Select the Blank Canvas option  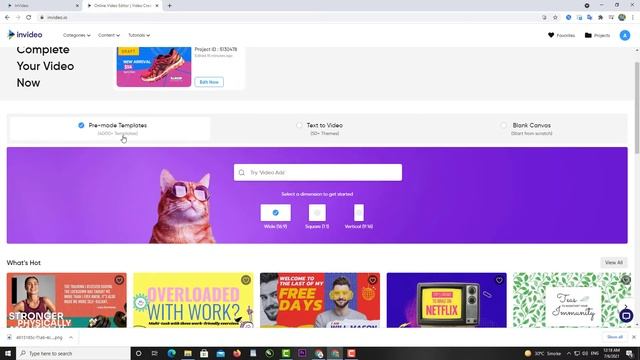[x=527, y=129]
